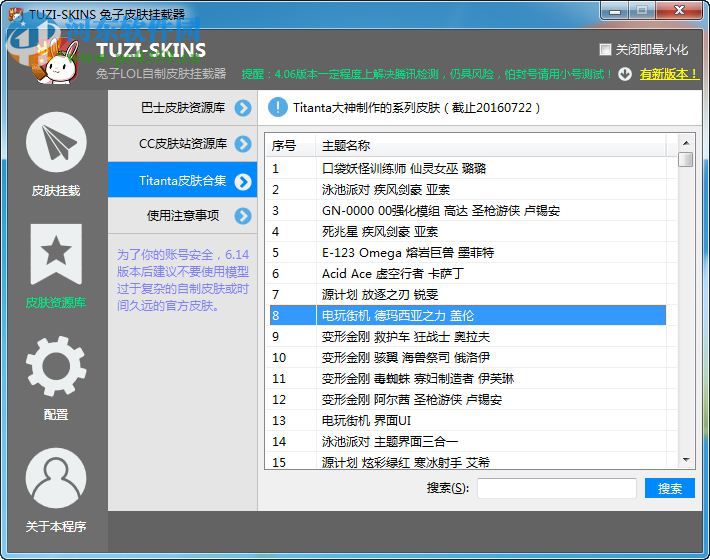Image resolution: width=710 pixels, height=560 pixels.
Task: Select row 源计划 炫彩绿红 寒冰射手 艾希
Action: [466, 461]
